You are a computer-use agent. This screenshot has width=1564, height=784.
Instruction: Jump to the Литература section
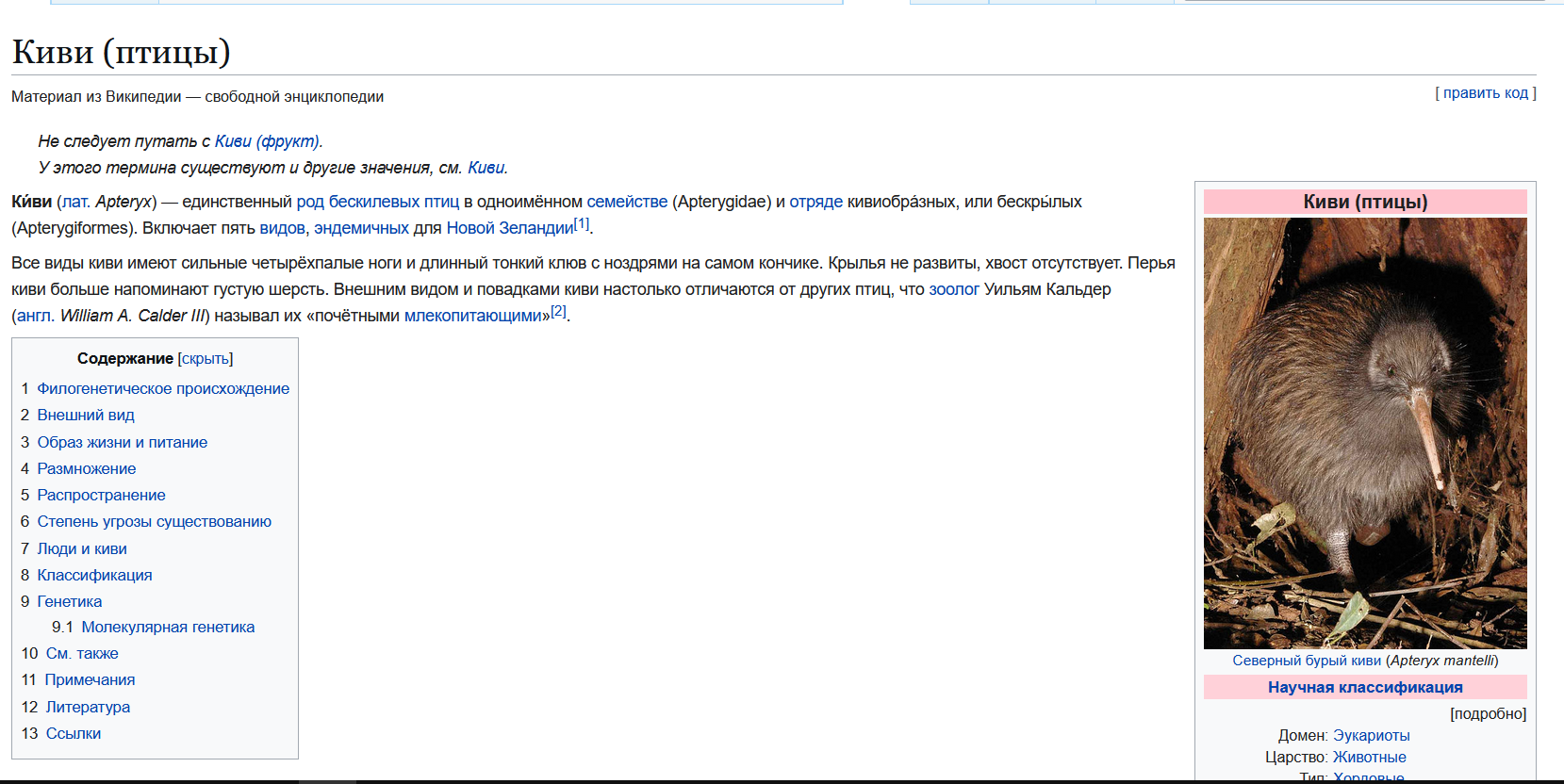point(88,707)
